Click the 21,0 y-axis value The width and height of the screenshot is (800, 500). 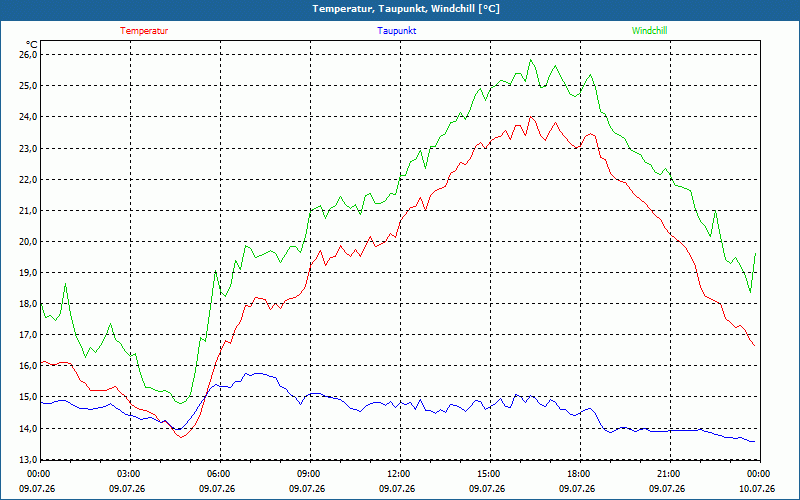(x=28, y=211)
